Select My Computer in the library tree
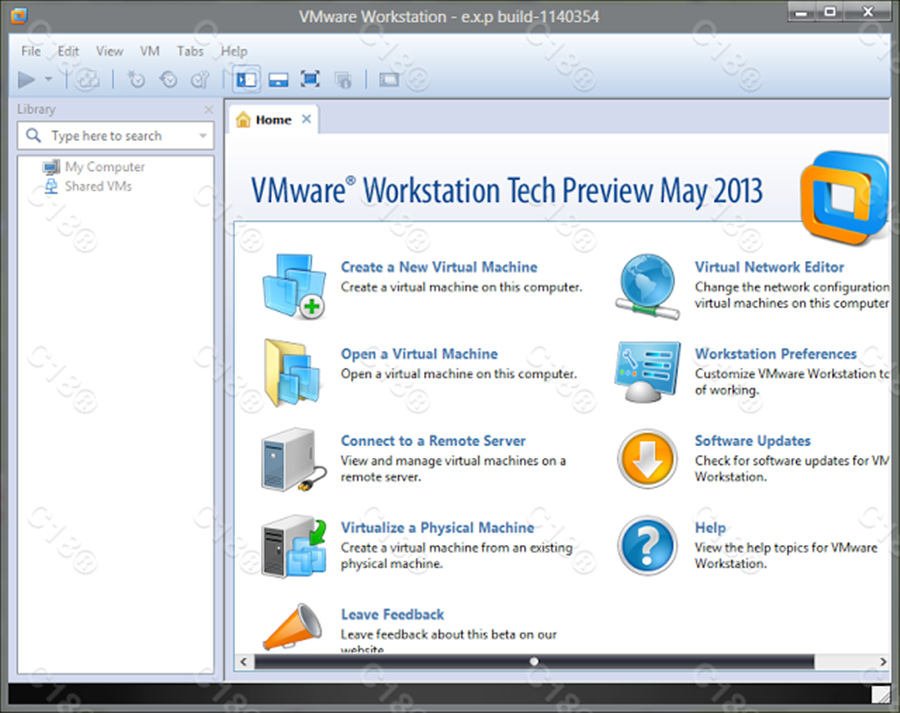Screen dimensions: 900x713 104,167
